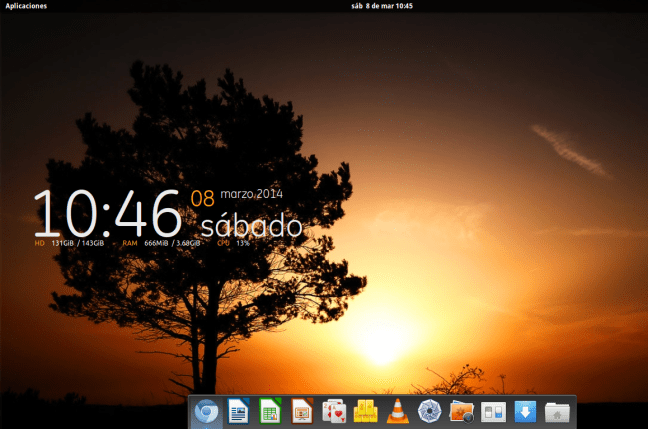The height and width of the screenshot is (429, 648).
Task: Open LibreOffice Writer from the dock
Action: pyautogui.click(x=238, y=411)
